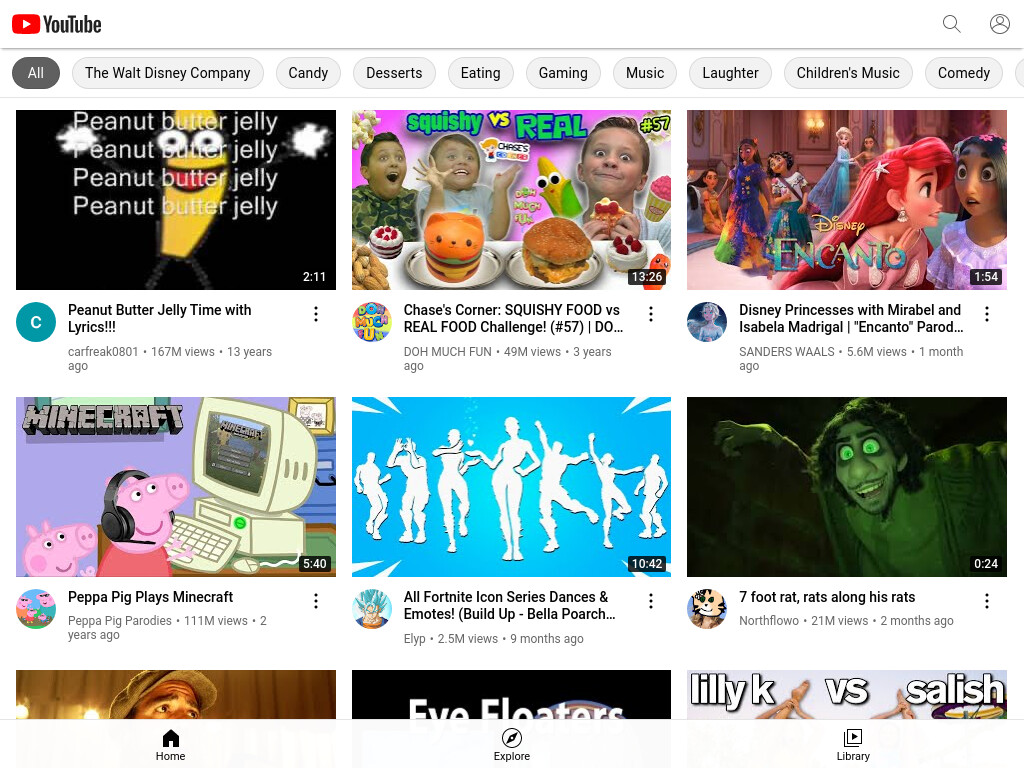Viewport: 1024px width, 768px height.
Task: Select the All filter chip
Action: (x=36, y=73)
